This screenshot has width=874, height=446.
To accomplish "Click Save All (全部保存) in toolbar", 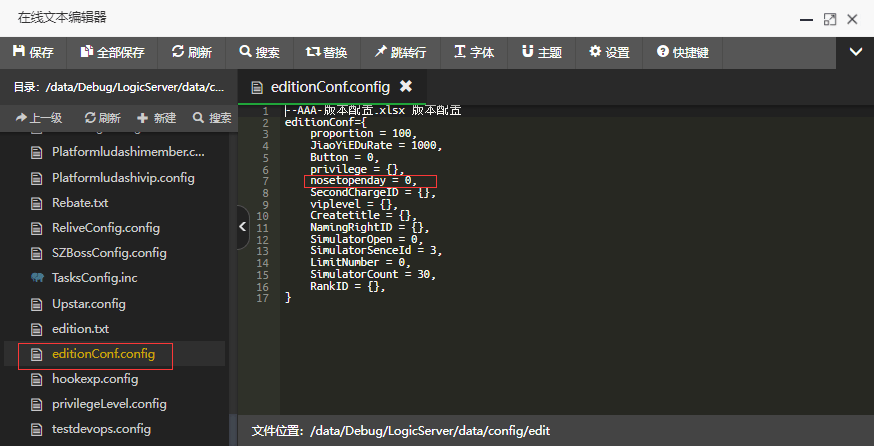I will 112,52.
